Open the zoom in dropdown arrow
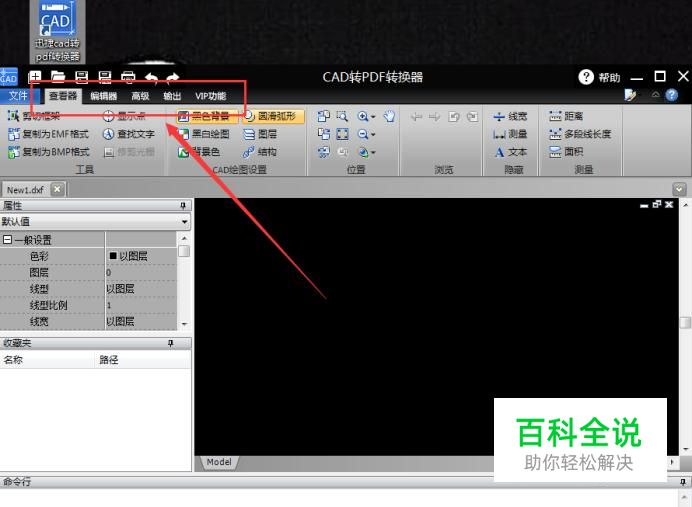The width and height of the screenshot is (692, 507). pos(373,116)
